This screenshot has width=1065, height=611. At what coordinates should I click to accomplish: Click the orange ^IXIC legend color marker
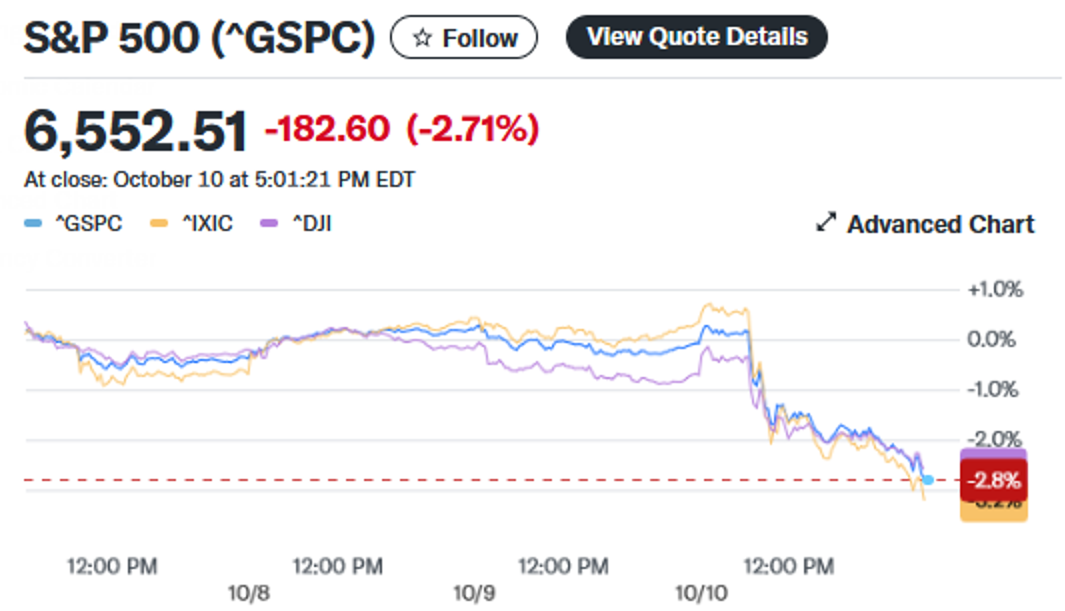tap(158, 224)
